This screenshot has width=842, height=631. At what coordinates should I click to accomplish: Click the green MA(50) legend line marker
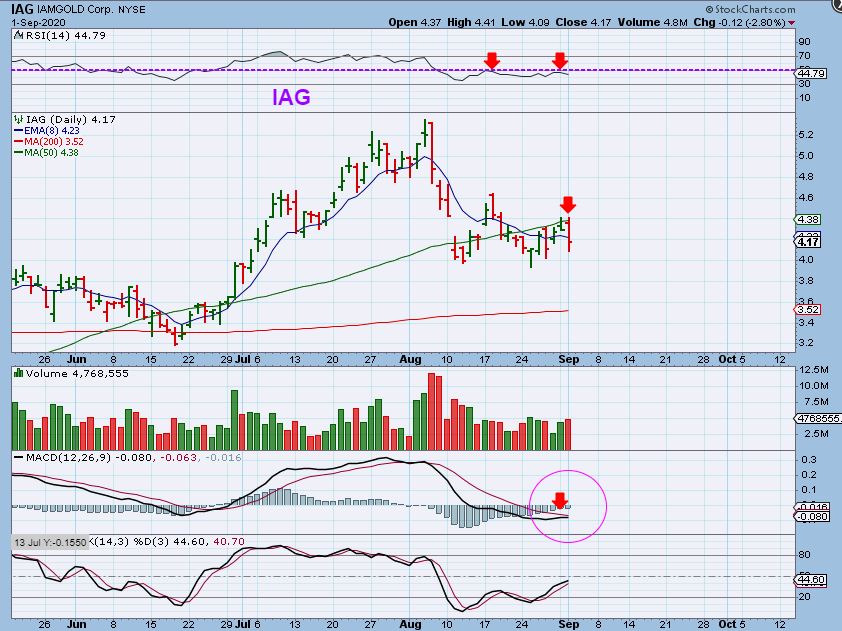pos(18,153)
